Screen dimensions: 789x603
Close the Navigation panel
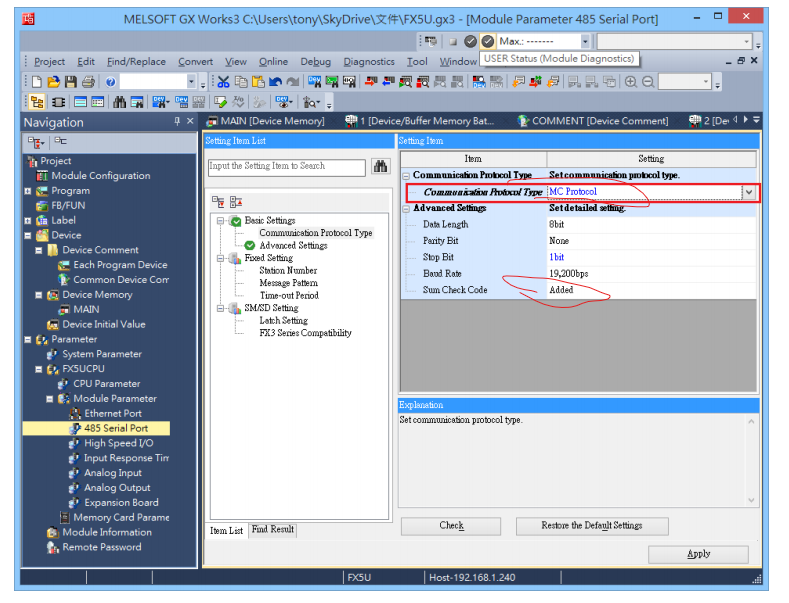point(191,121)
